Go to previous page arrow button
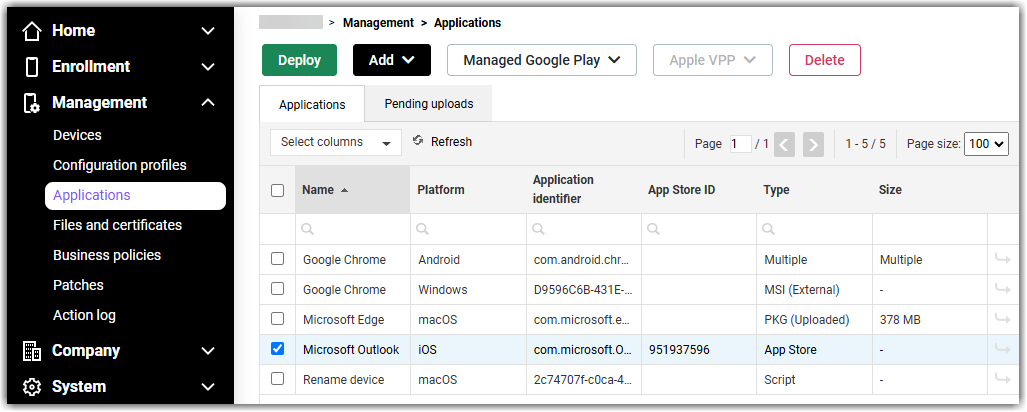This screenshot has width=1027, height=412. pos(785,144)
